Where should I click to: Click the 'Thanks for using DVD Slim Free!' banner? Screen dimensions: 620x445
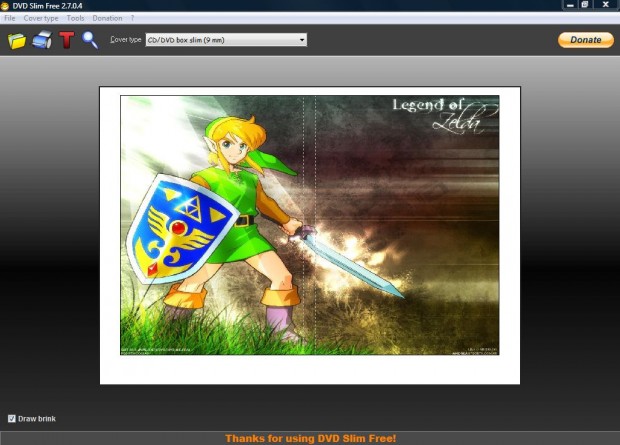coord(310,438)
